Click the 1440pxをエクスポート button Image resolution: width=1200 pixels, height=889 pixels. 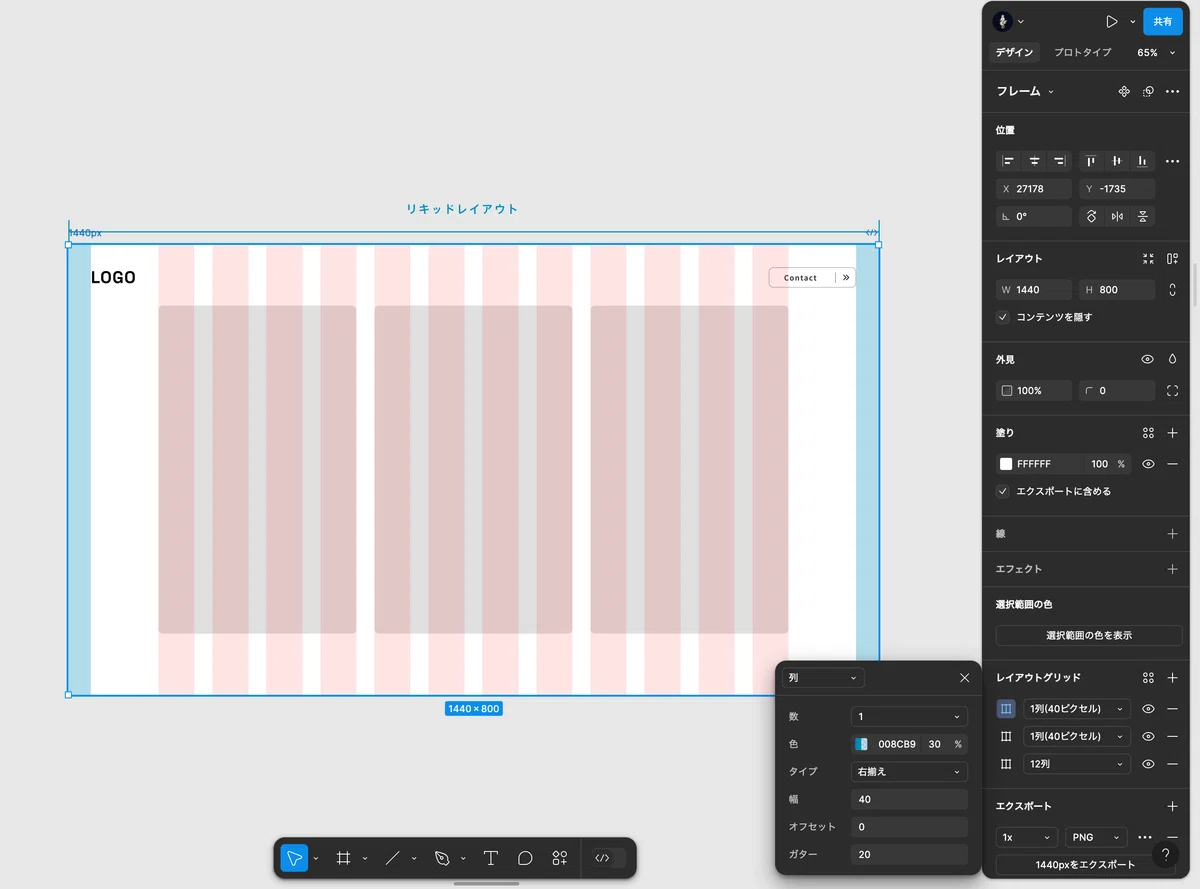point(1086,865)
